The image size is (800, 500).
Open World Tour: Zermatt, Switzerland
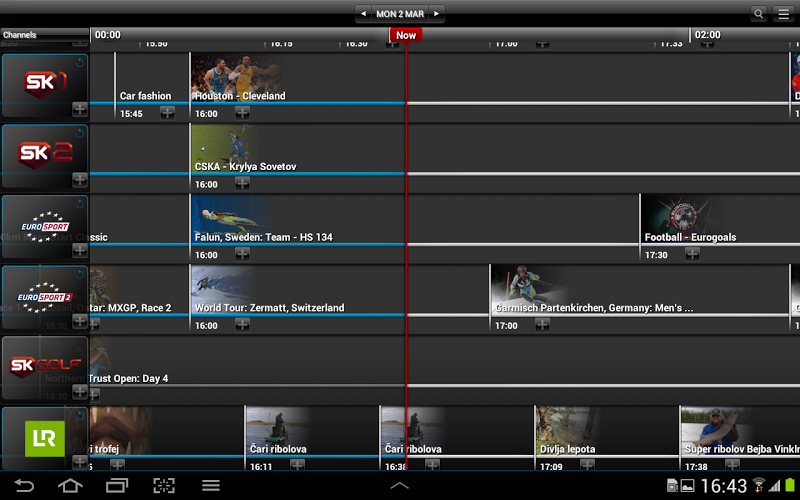[269, 308]
